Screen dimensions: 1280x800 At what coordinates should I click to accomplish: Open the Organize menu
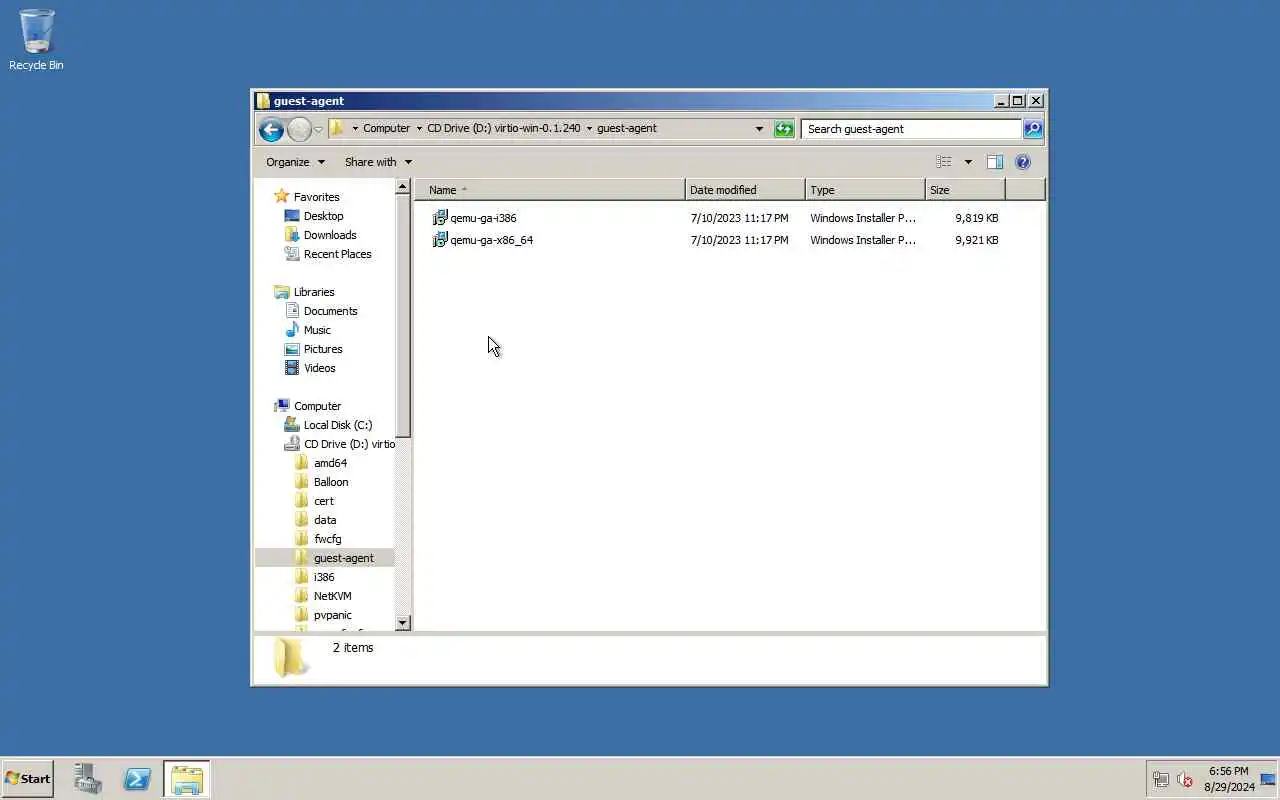click(295, 162)
